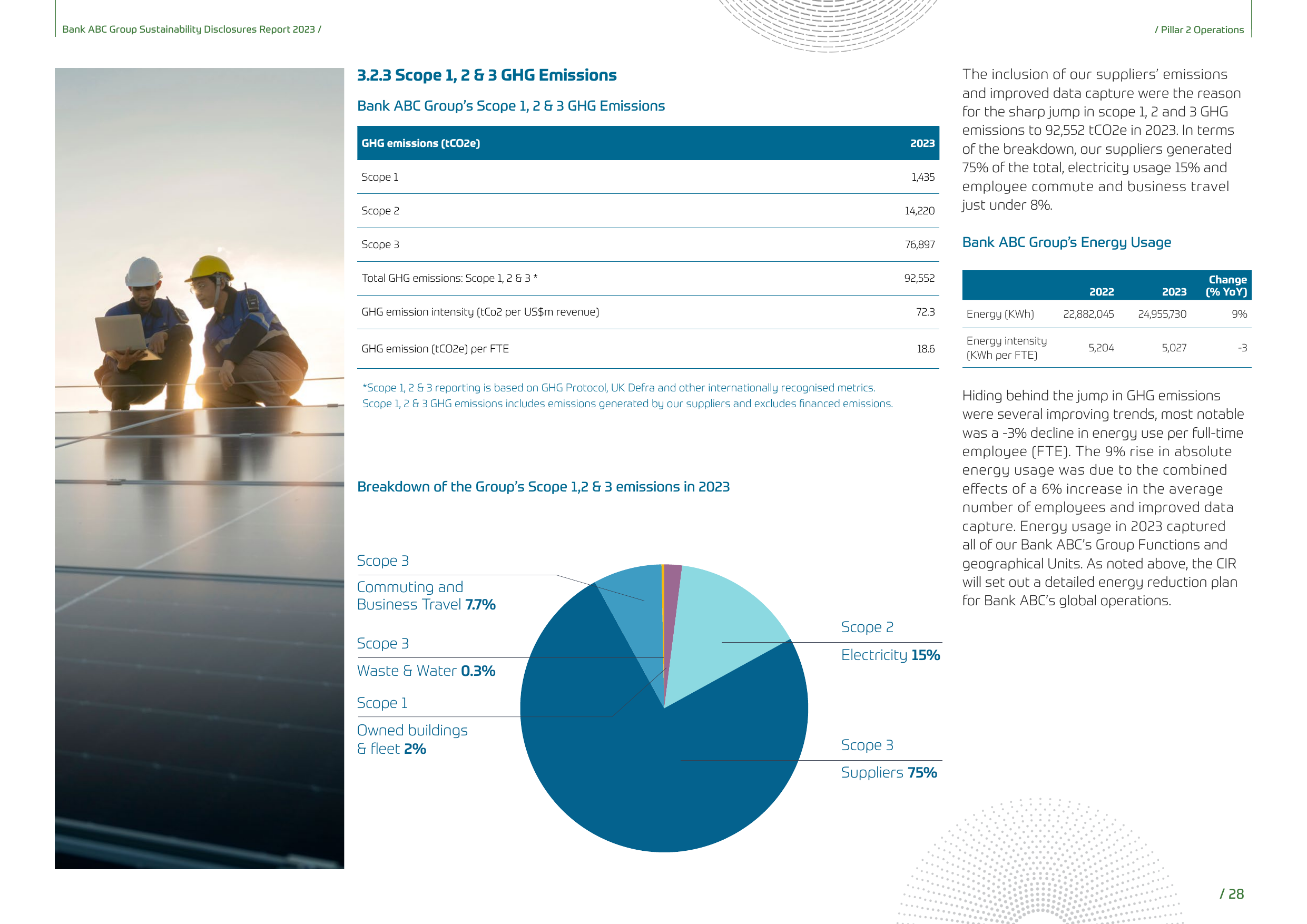The width and height of the screenshot is (1307, 924).
Task: Click the 'GHG emissions (tCO2e)' table header
Action: [x=421, y=143]
